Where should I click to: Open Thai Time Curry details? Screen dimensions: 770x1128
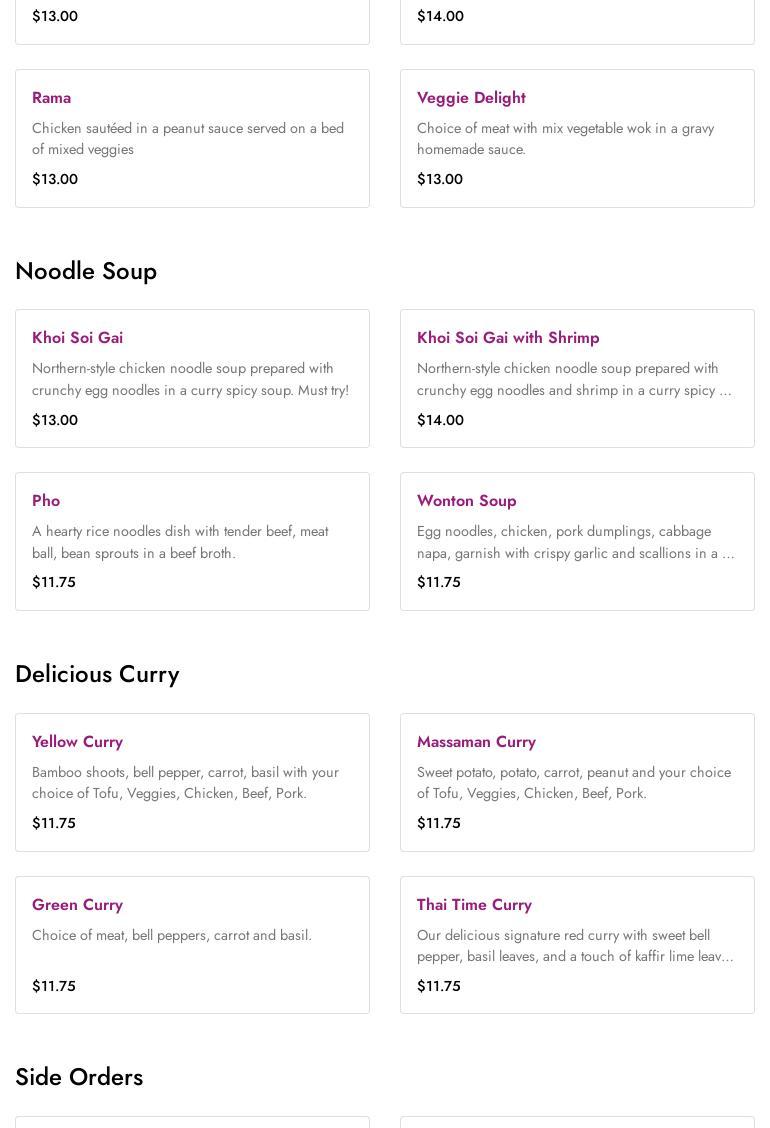click(474, 905)
